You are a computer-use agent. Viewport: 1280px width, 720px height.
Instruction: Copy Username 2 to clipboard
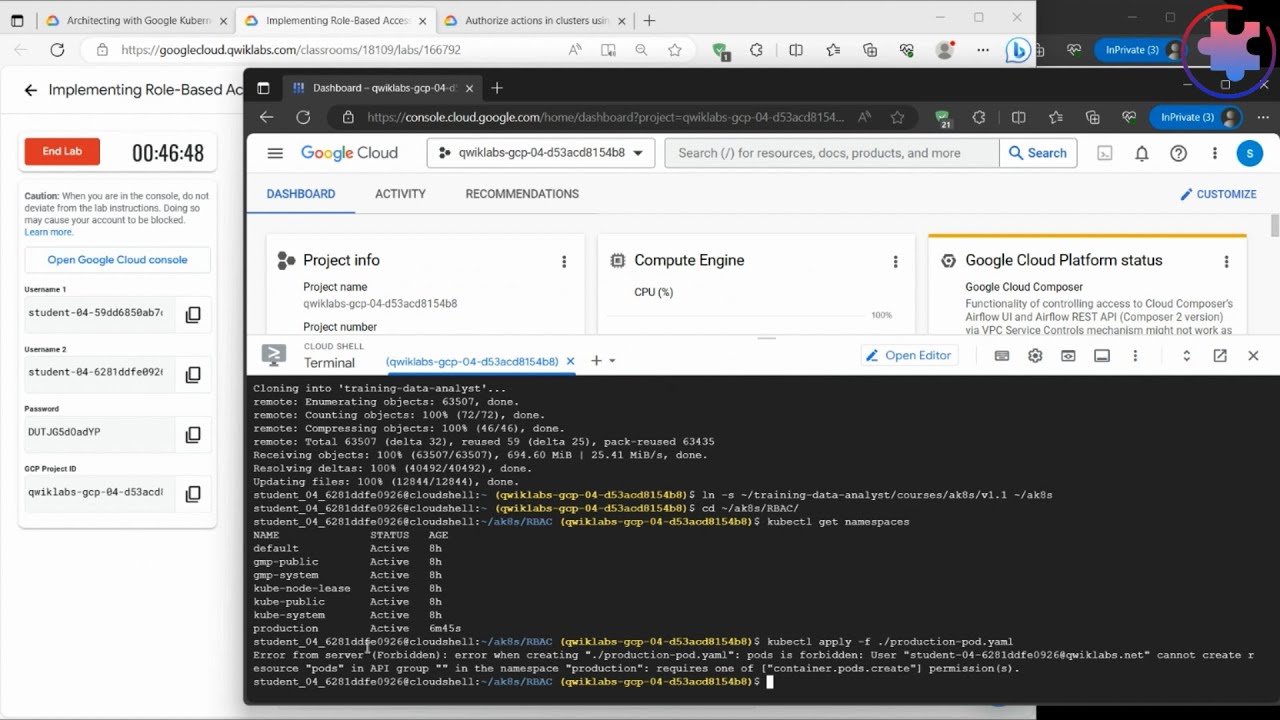[x=193, y=374]
